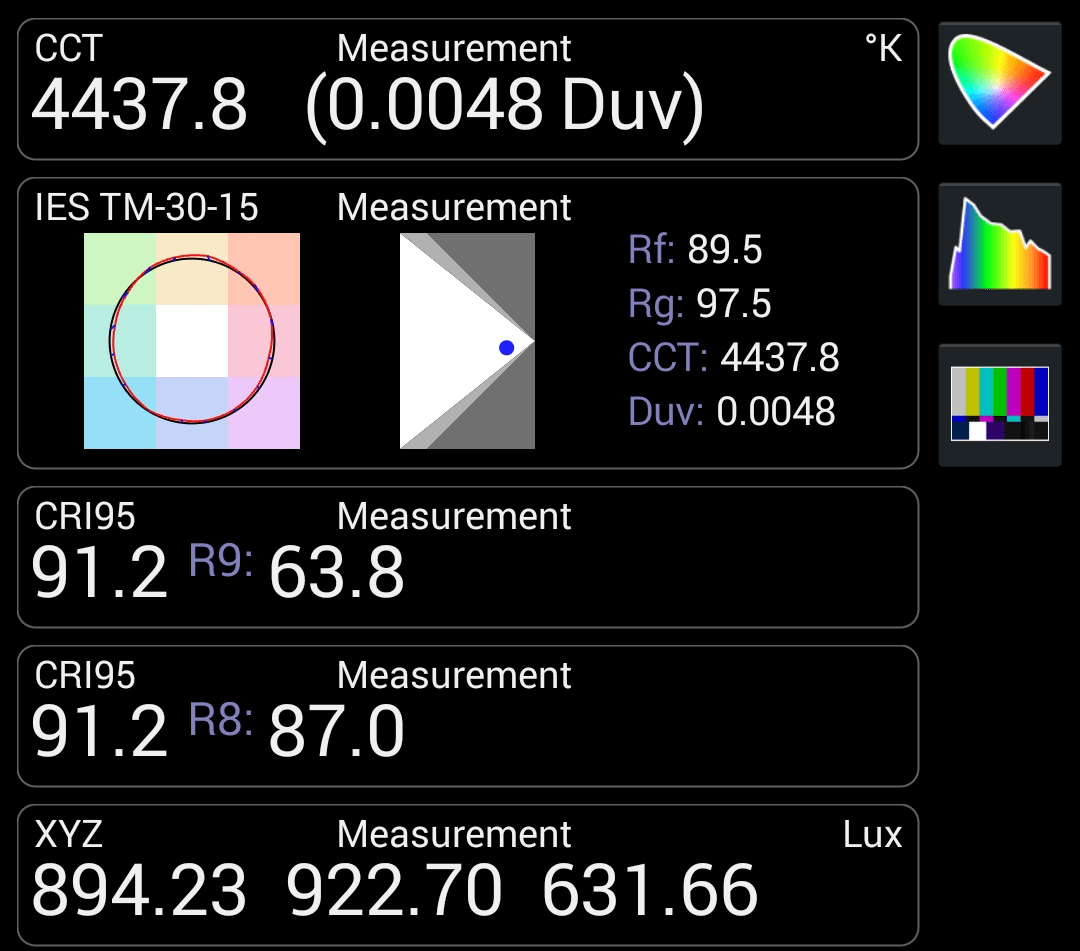This screenshot has width=1080, height=951.
Task: Tap the 0.0048 Duv reading
Action: tap(505, 106)
